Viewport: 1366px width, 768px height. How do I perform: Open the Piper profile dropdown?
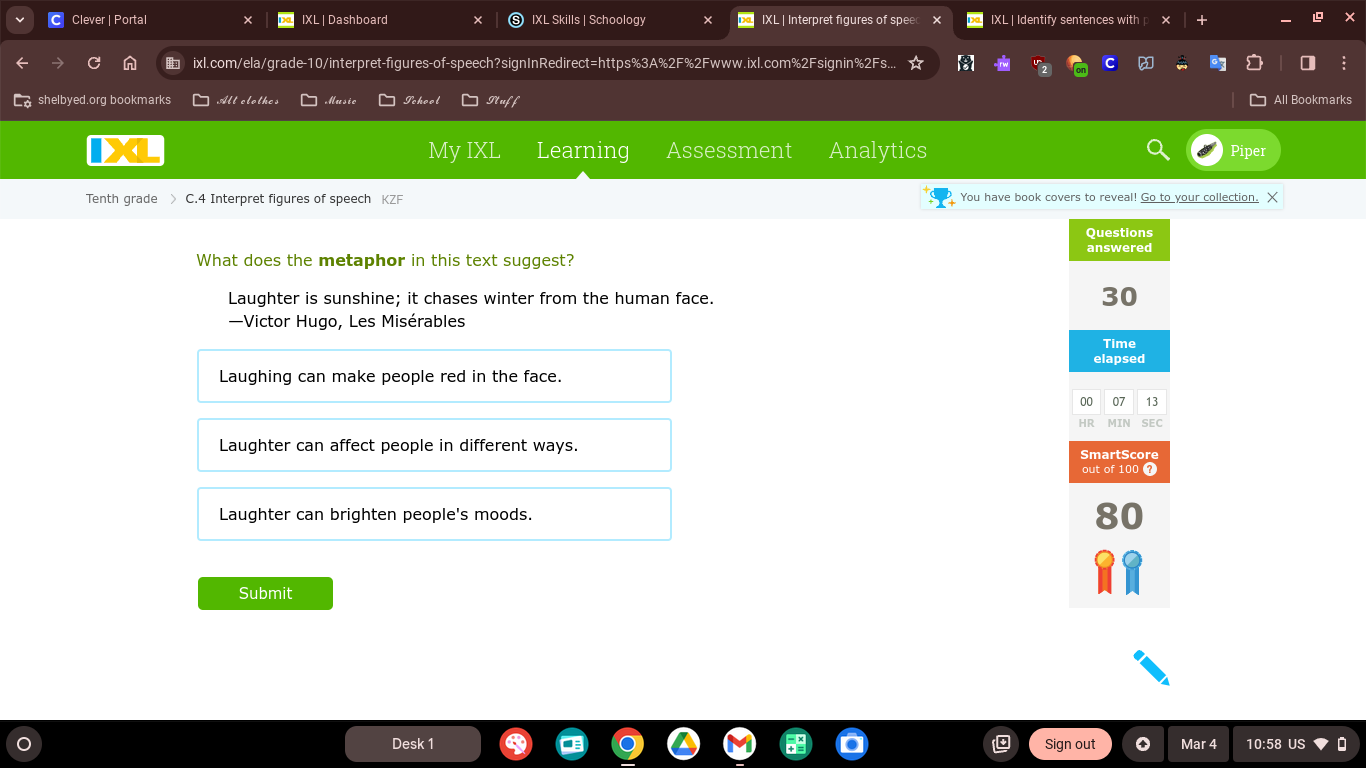tap(1233, 150)
